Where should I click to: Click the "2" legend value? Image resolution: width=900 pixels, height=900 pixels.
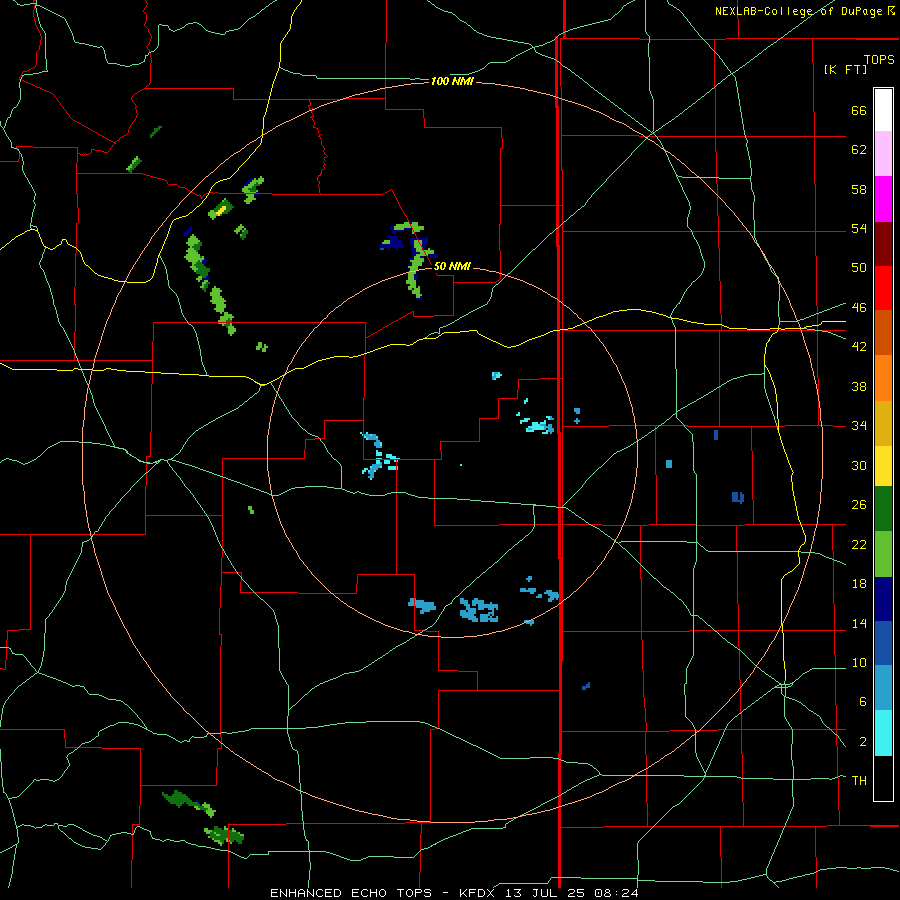tap(863, 742)
